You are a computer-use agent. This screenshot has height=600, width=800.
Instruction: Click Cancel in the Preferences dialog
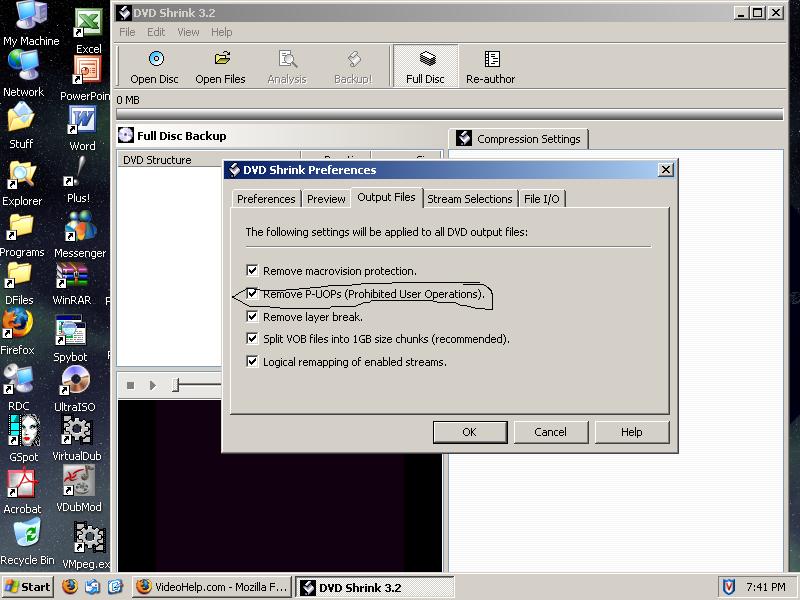[551, 432]
